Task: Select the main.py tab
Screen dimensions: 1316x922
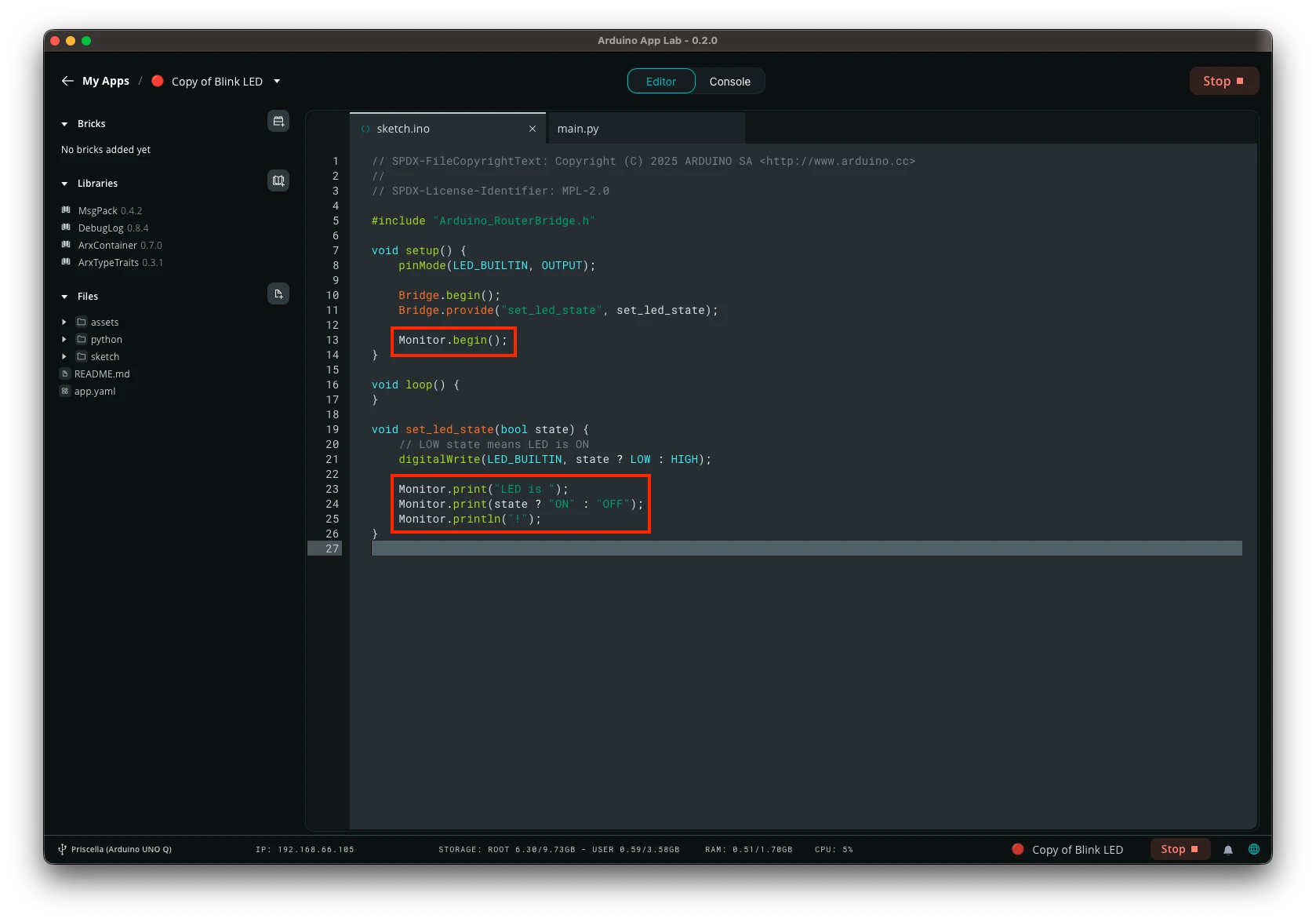Action: click(x=577, y=128)
